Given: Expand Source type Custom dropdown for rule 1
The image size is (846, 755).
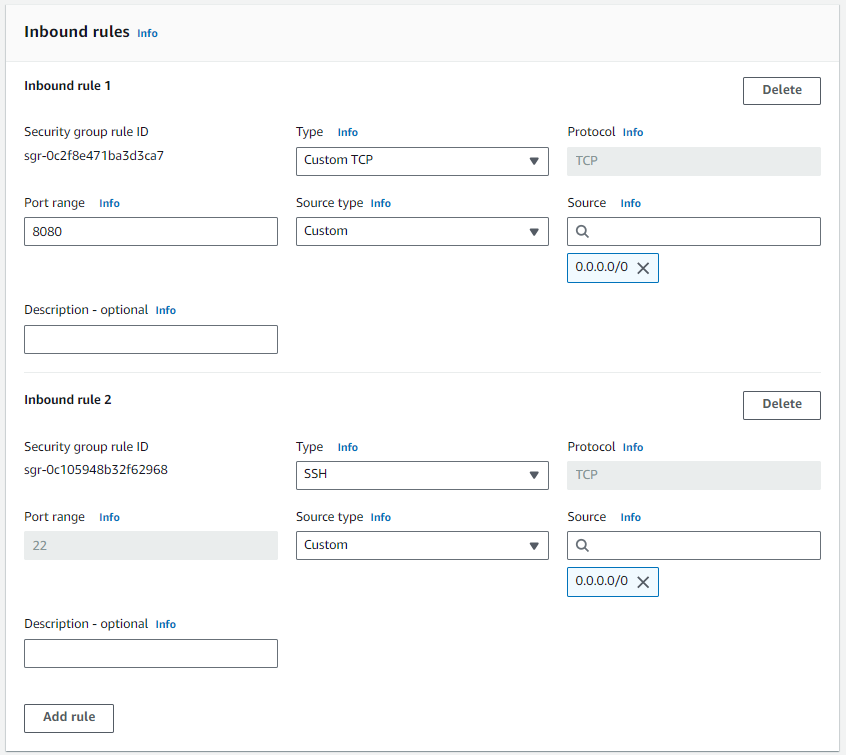Looking at the screenshot, I should coord(422,232).
